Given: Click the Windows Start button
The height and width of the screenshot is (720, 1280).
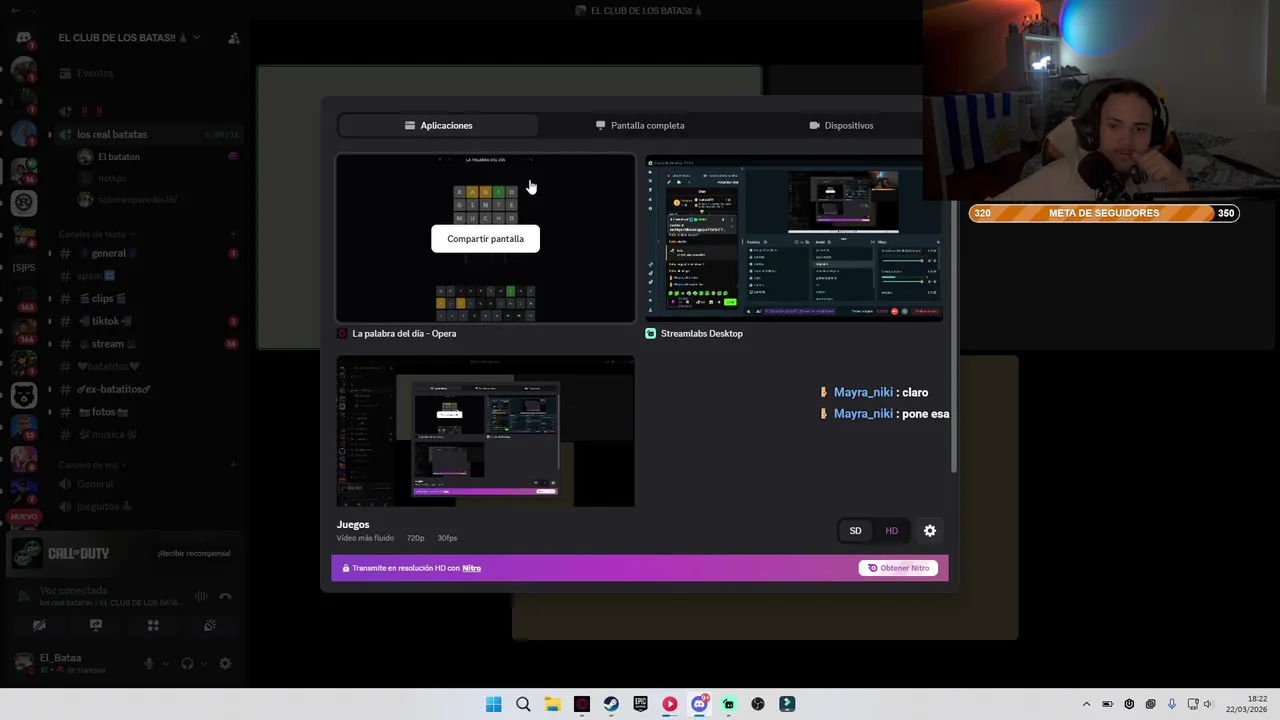Looking at the screenshot, I should [x=493, y=704].
